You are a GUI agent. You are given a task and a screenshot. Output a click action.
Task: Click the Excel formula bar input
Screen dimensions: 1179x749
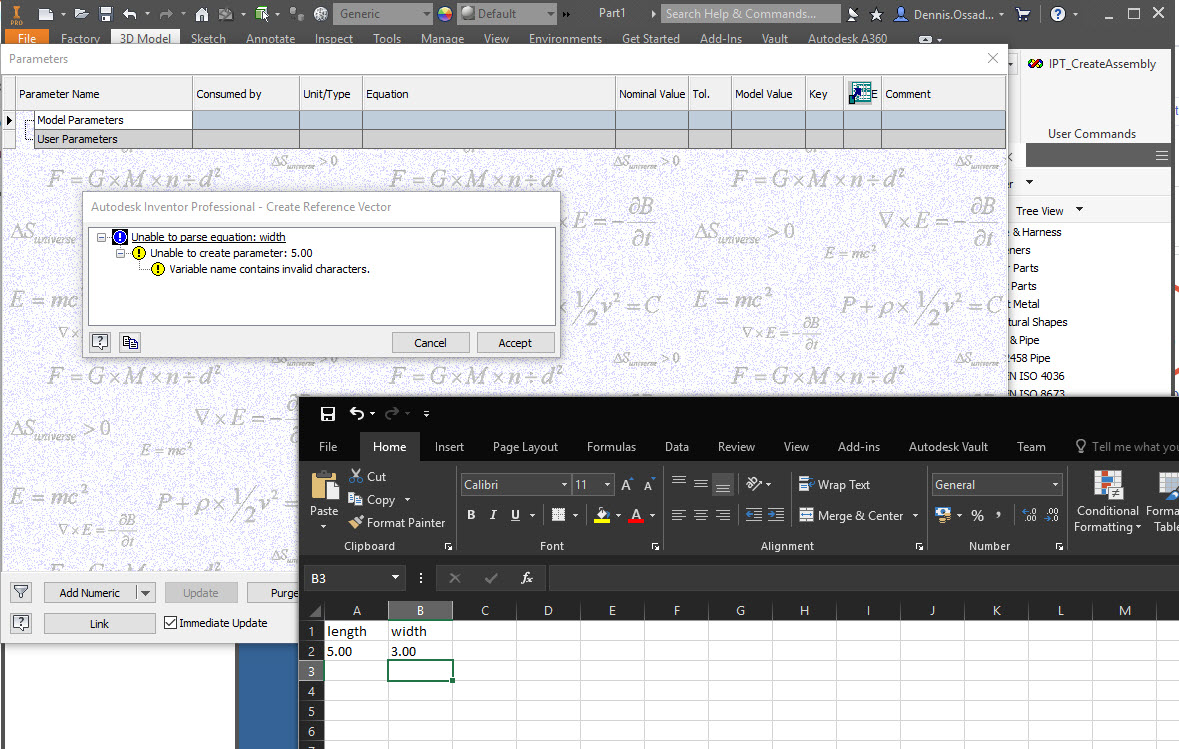tap(863, 578)
